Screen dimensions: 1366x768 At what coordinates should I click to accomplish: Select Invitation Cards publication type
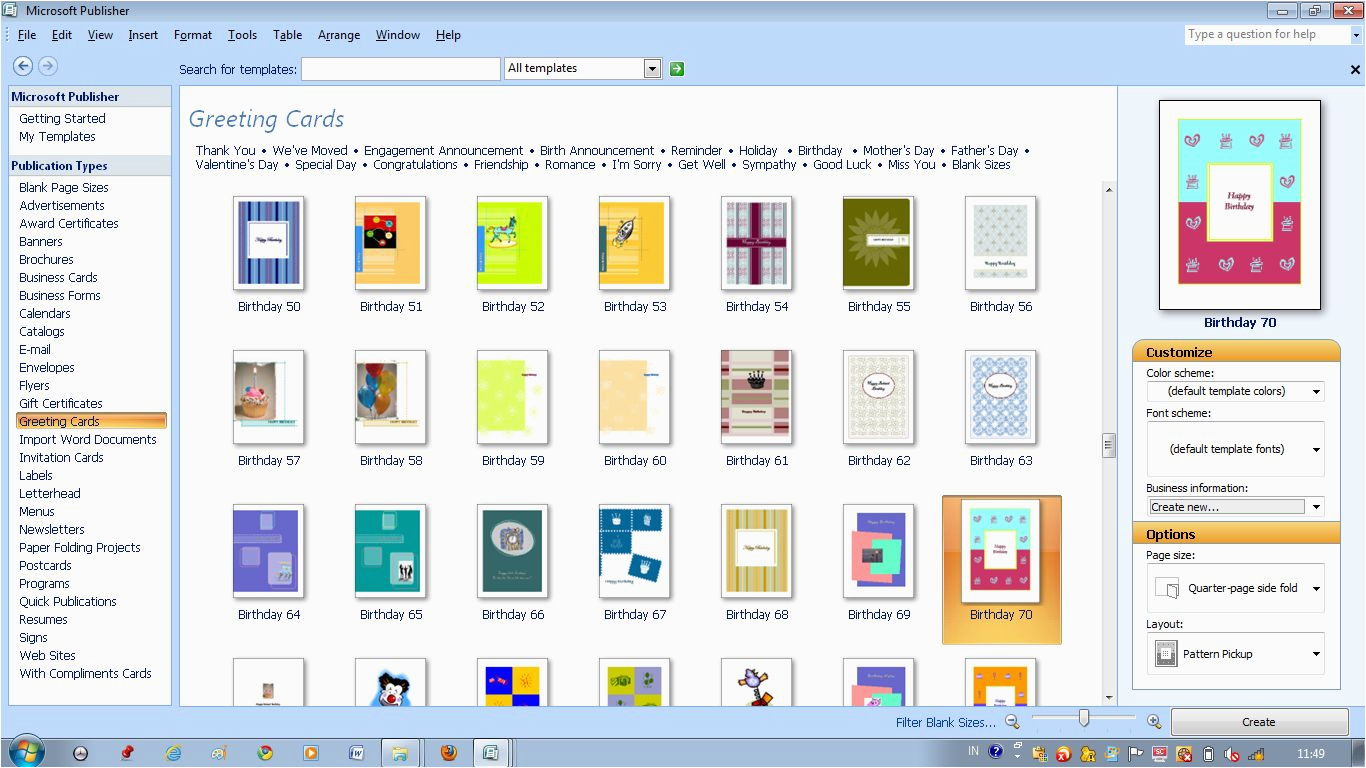click(x=61, y=458)
